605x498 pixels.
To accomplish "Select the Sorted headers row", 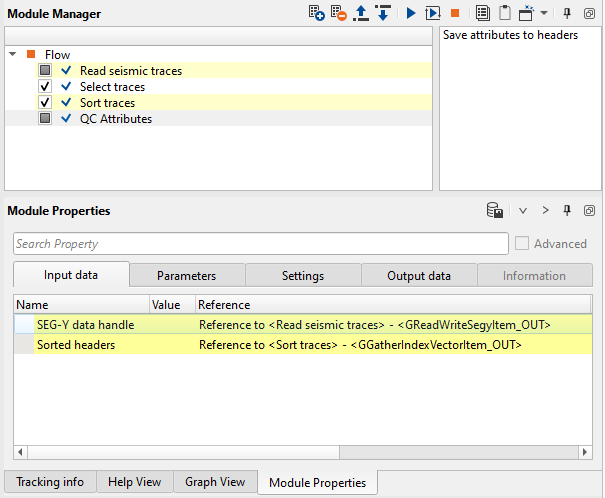I will [76, 345].
